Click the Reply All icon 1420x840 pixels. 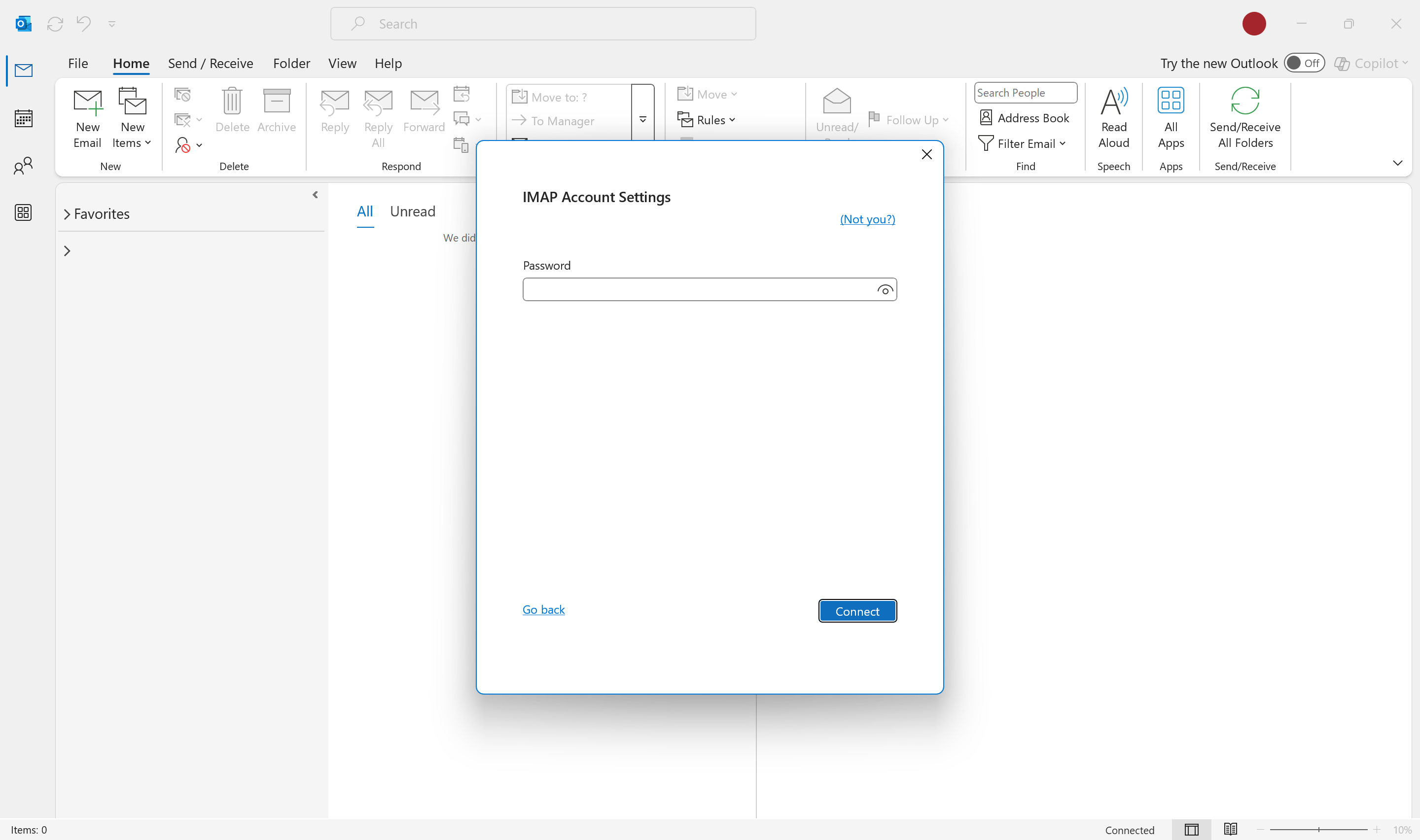378,118
